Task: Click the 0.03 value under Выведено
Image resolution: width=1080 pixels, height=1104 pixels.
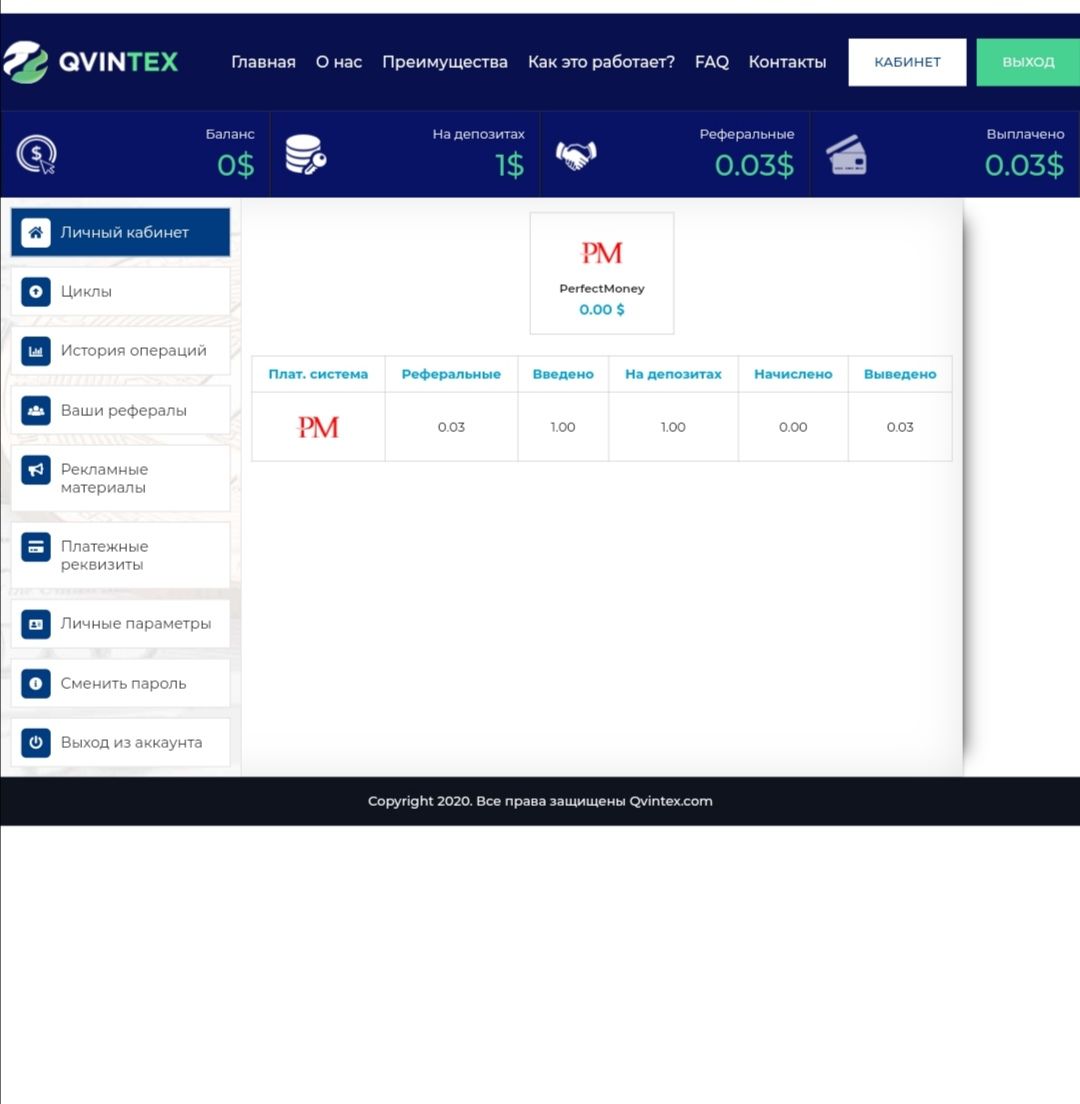Action: (900, 427)
